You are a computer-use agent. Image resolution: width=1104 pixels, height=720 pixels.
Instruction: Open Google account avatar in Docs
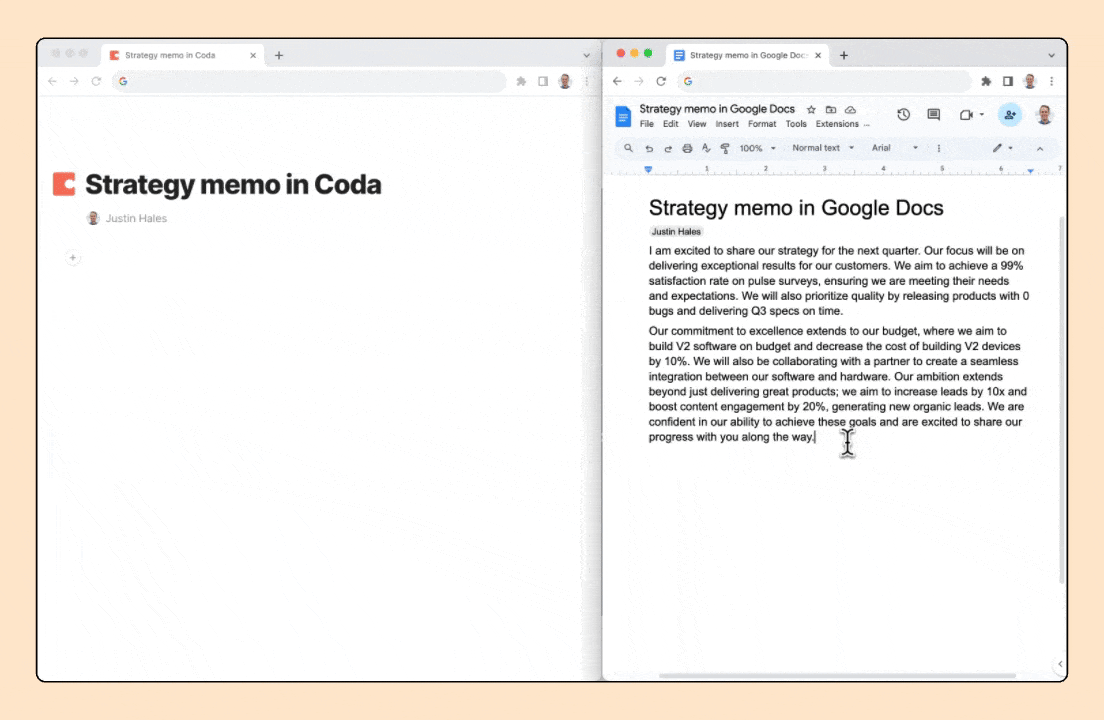1044,115
